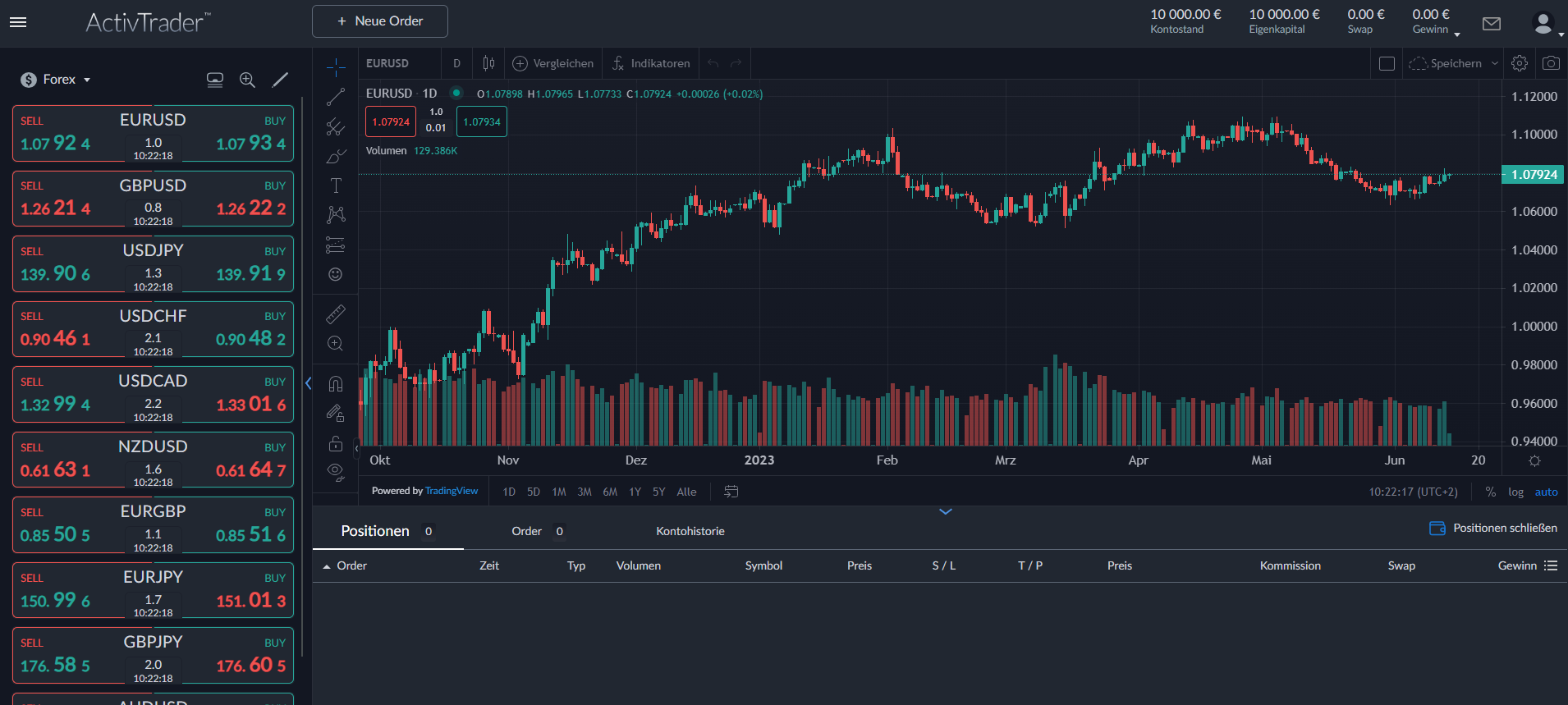Image resolution: width=1568 pixels, height=705 pixels.
Task: Select the brush drawing tool
Action: click(x=336, y=156)
